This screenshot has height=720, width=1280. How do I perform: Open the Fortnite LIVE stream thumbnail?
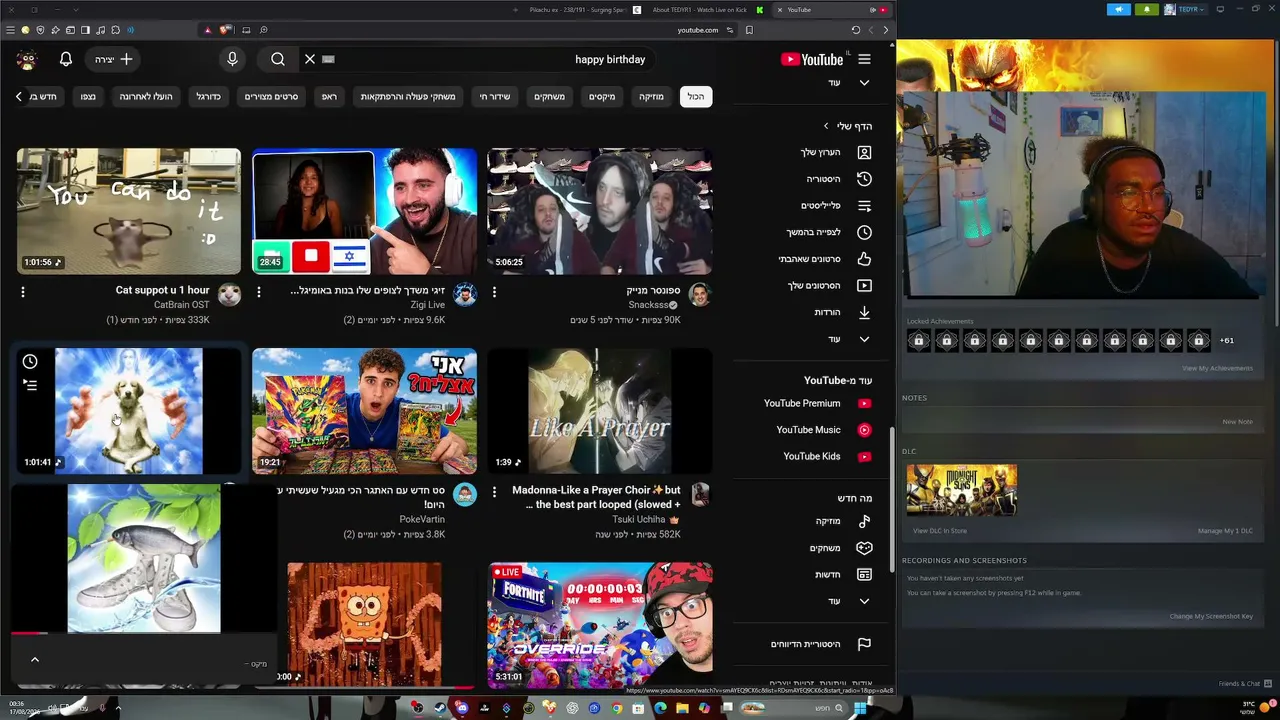(x=600, y=625)
